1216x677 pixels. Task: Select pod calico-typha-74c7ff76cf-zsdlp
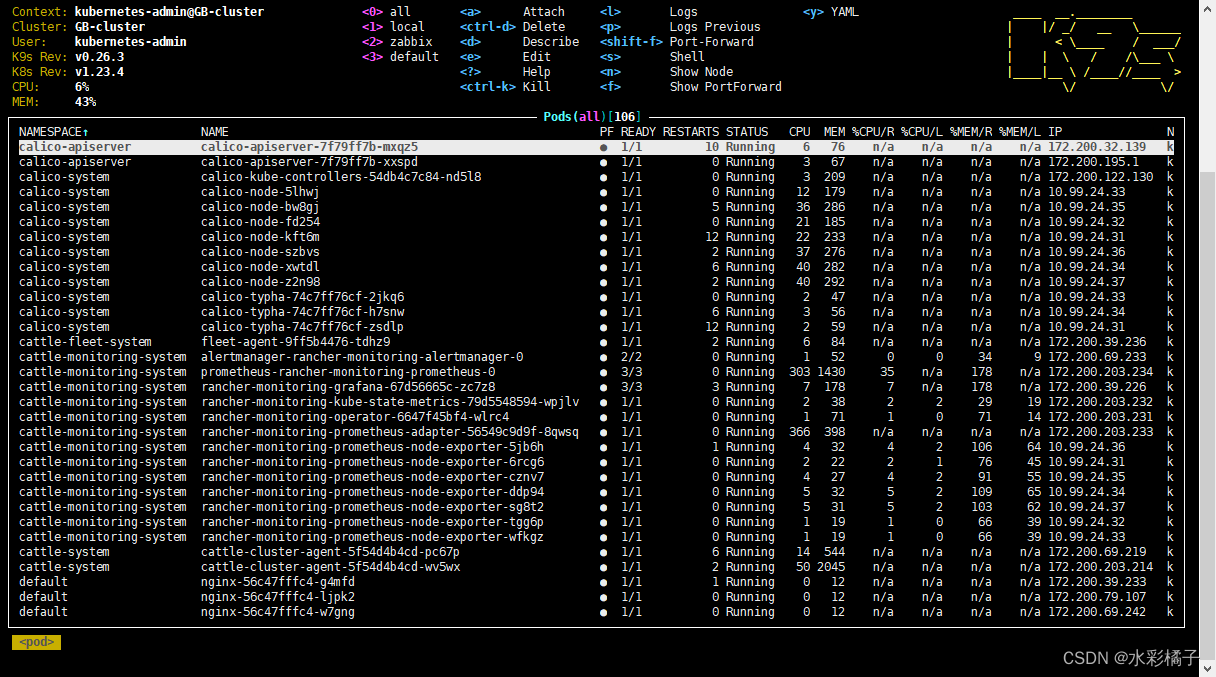tap(596, 327)
